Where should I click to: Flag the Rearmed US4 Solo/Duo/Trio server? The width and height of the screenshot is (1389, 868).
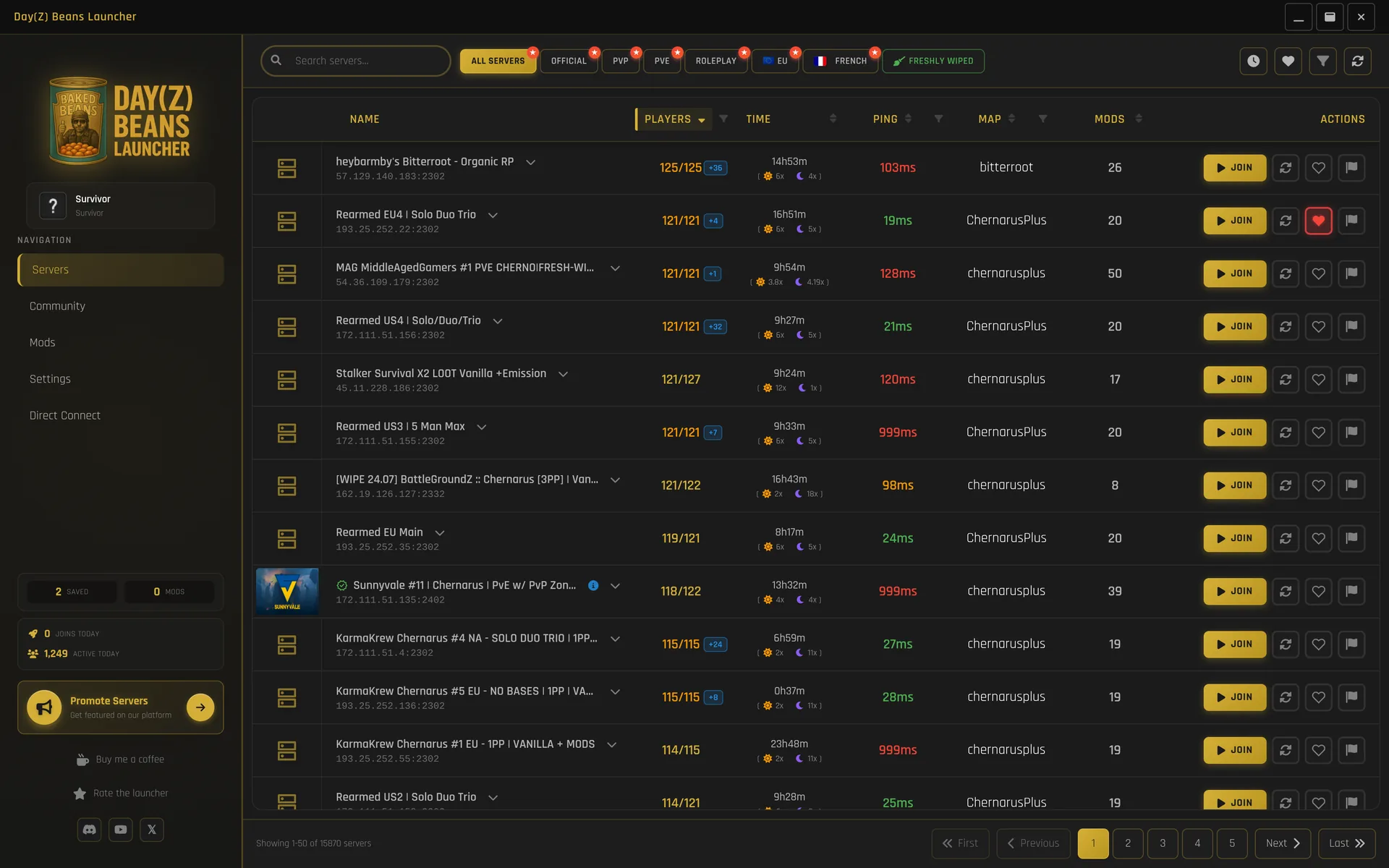[x=1351, y=326]
